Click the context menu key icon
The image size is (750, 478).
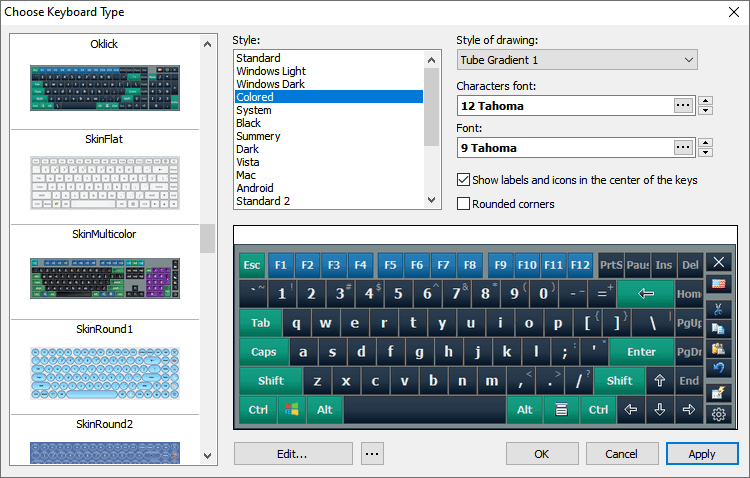point(561,410)
